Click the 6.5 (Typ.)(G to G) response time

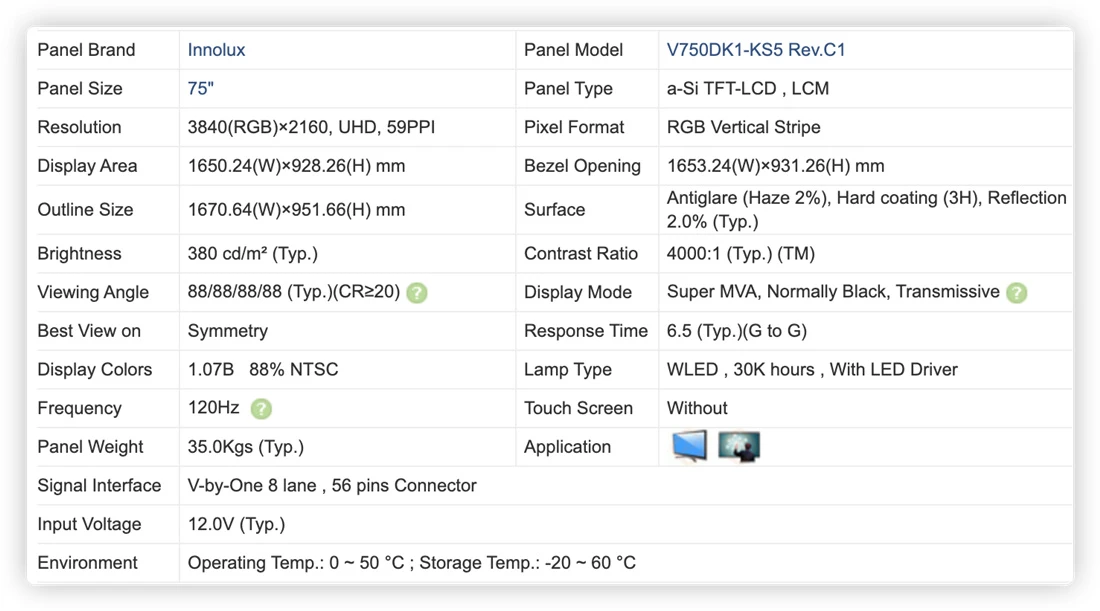(x=737, y=331)
